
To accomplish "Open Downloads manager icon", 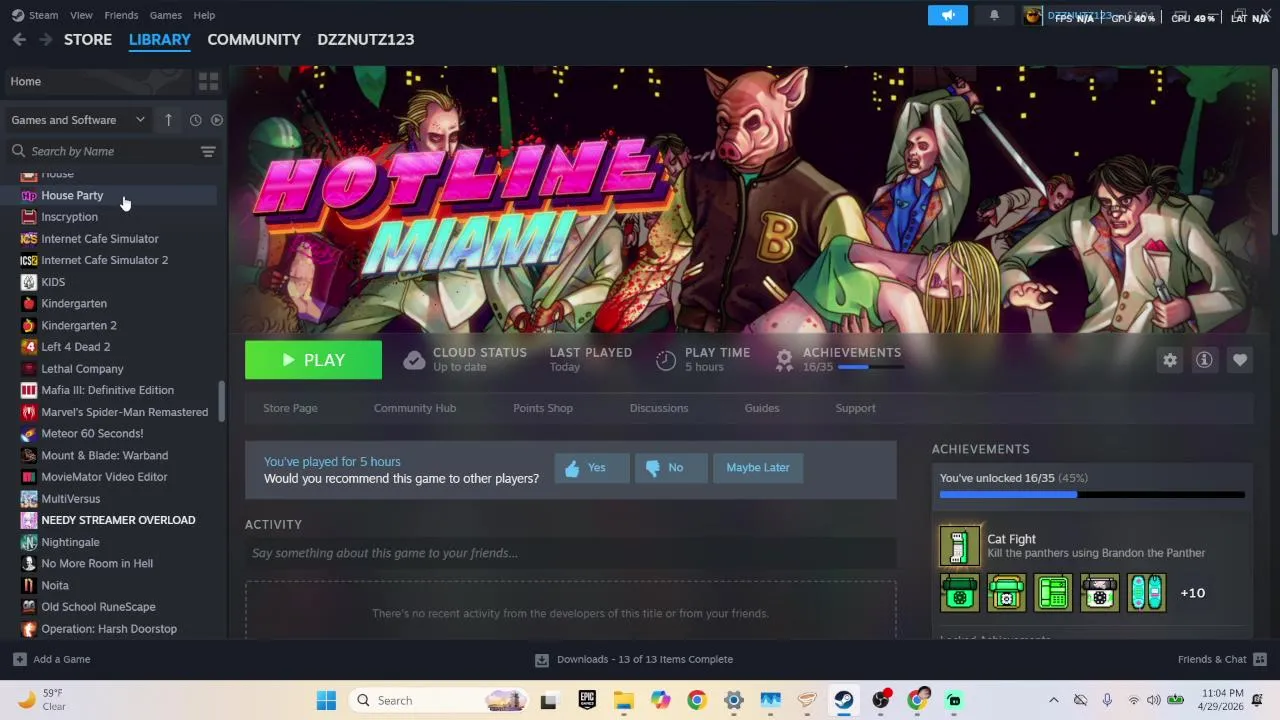I will (x=541, y=660).
